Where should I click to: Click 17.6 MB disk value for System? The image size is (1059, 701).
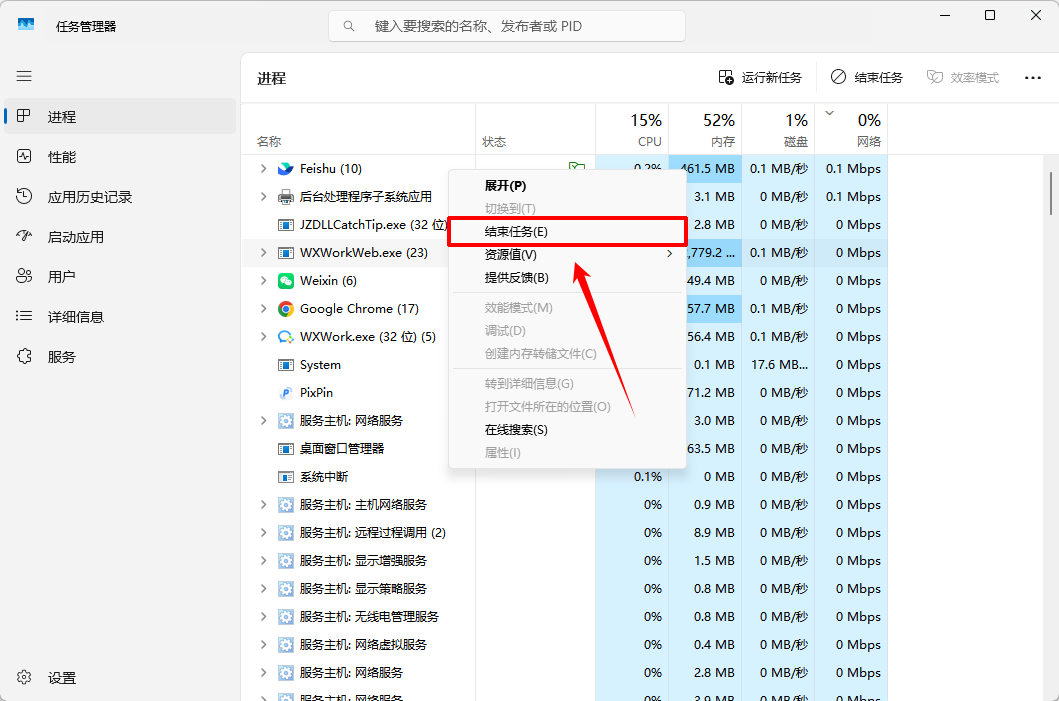(779, 365)
